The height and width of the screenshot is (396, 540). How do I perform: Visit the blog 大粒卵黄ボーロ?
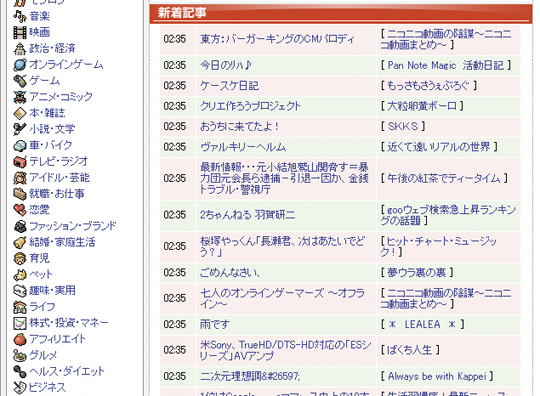(422, 106)
